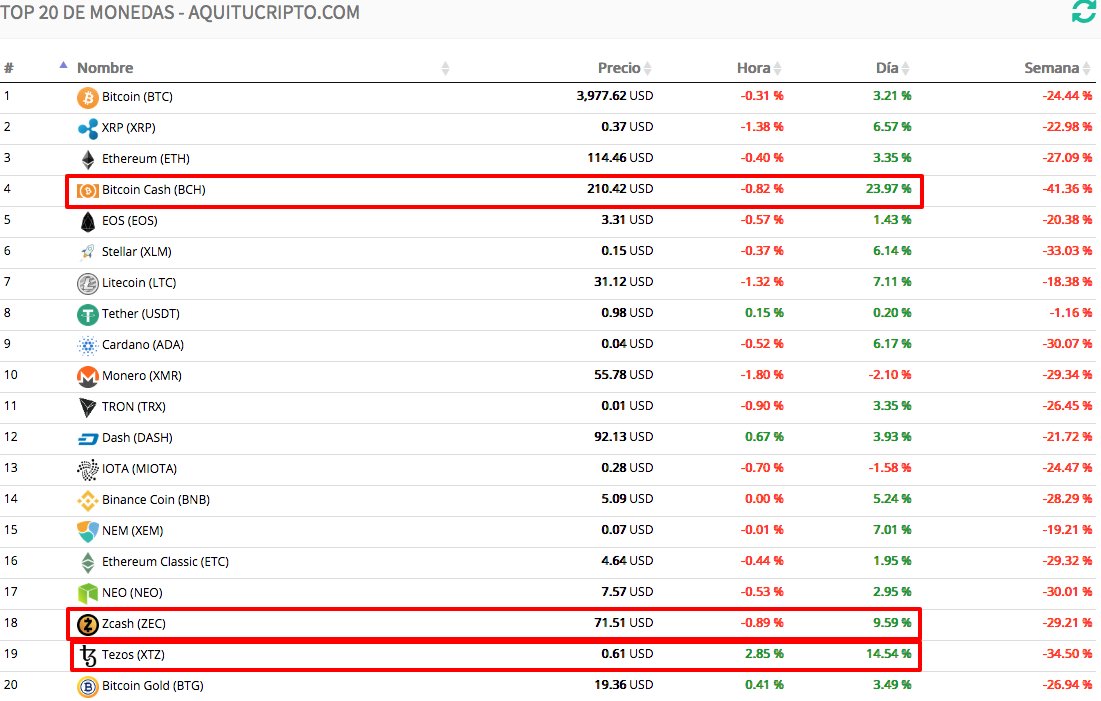Open the Bitcoin Cash (BCH) link

[x=154, y=190]
